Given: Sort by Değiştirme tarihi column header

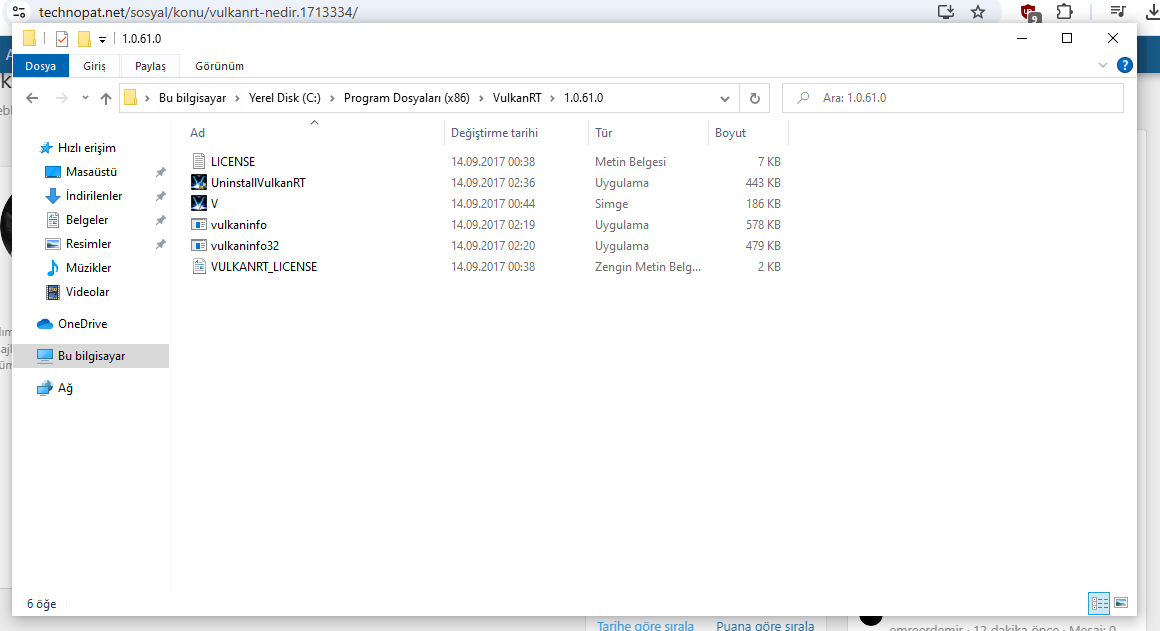Looking at the screenshot, I should click(x=494, y=133).
